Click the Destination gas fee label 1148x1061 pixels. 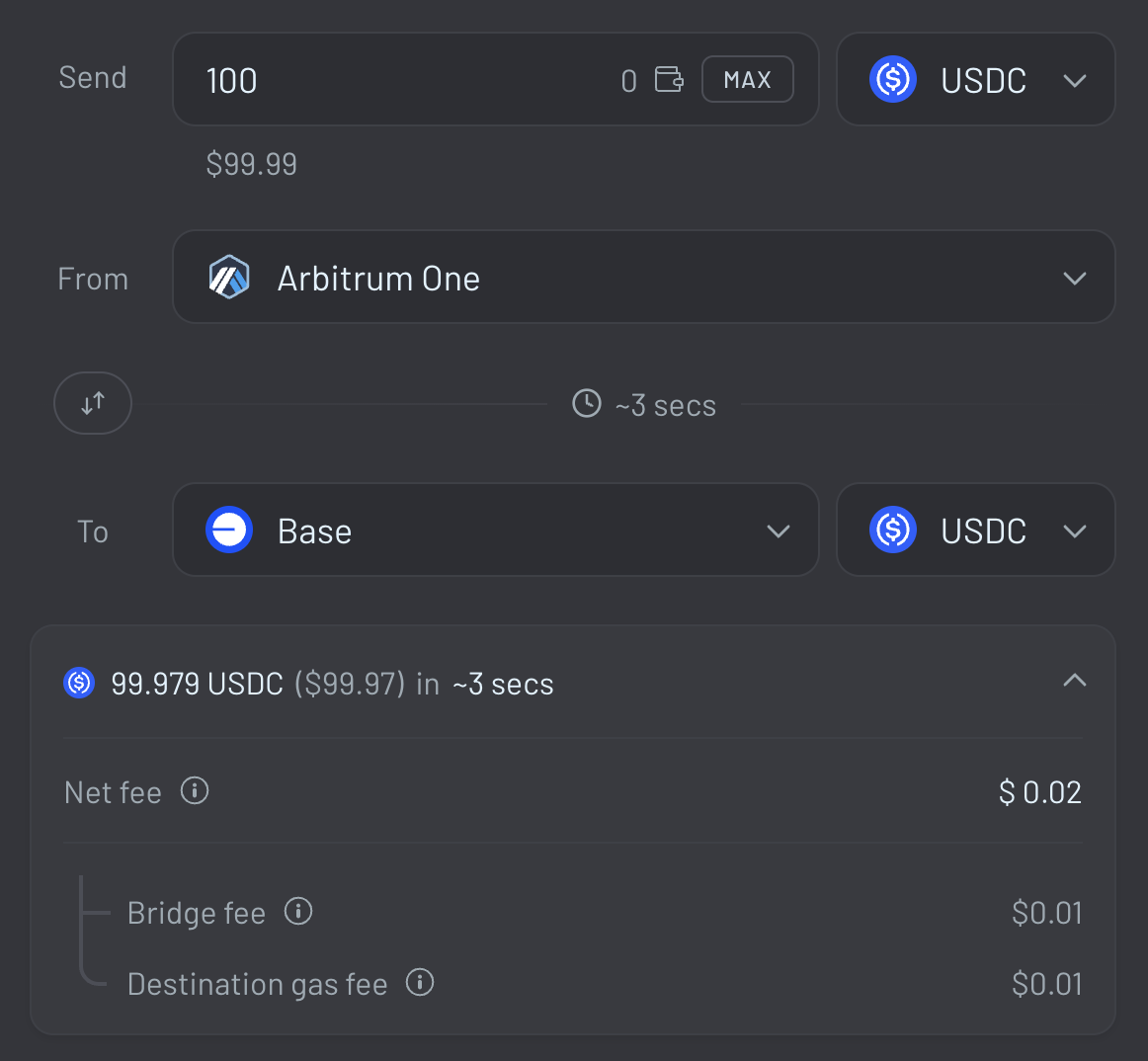(x=257, y=984)
